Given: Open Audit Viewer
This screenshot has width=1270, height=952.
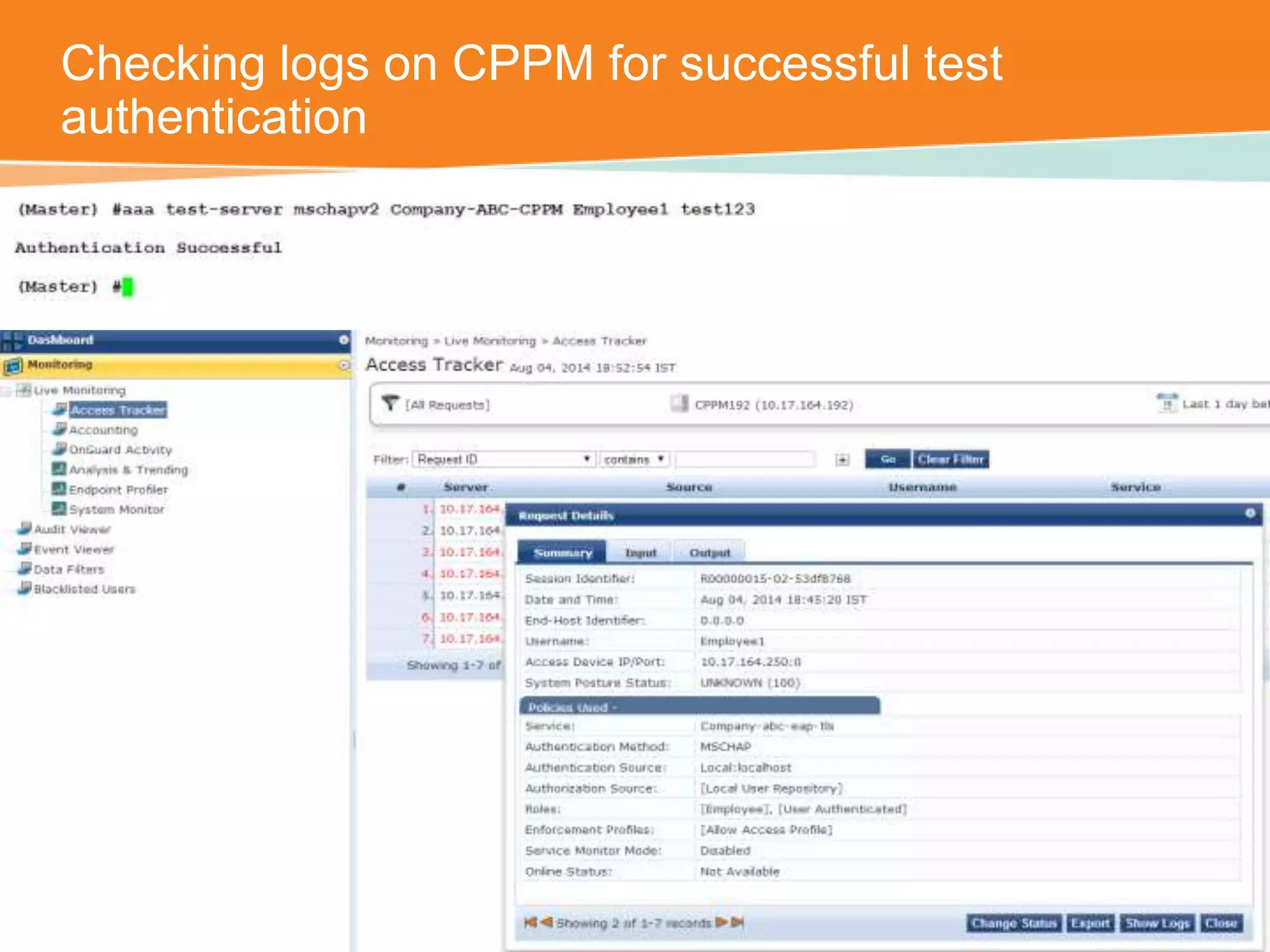Looking at the screenshot, I should (x=73, y=530).
